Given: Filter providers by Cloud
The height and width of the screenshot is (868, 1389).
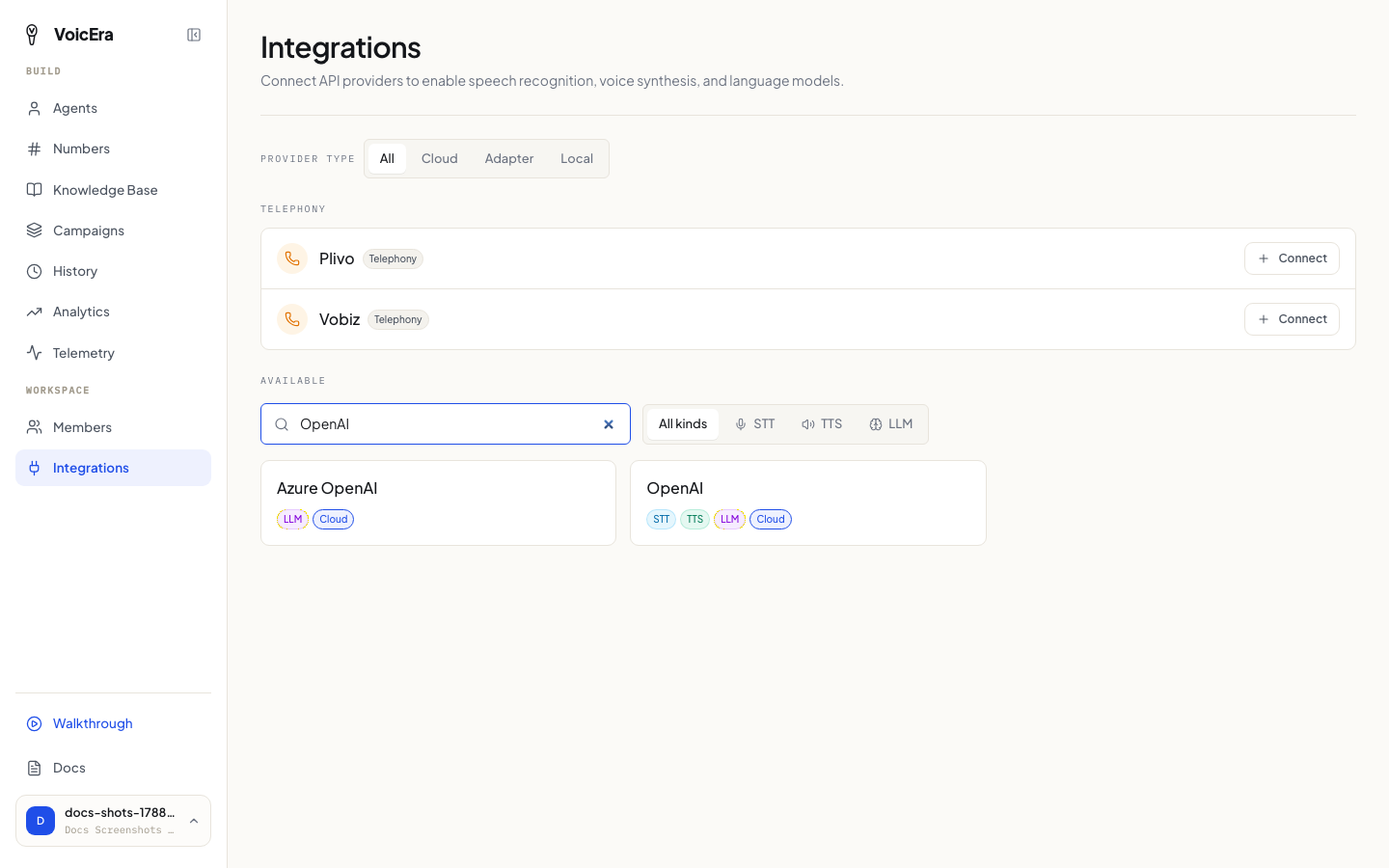Looking at the screenshot, I should point(440,158).
